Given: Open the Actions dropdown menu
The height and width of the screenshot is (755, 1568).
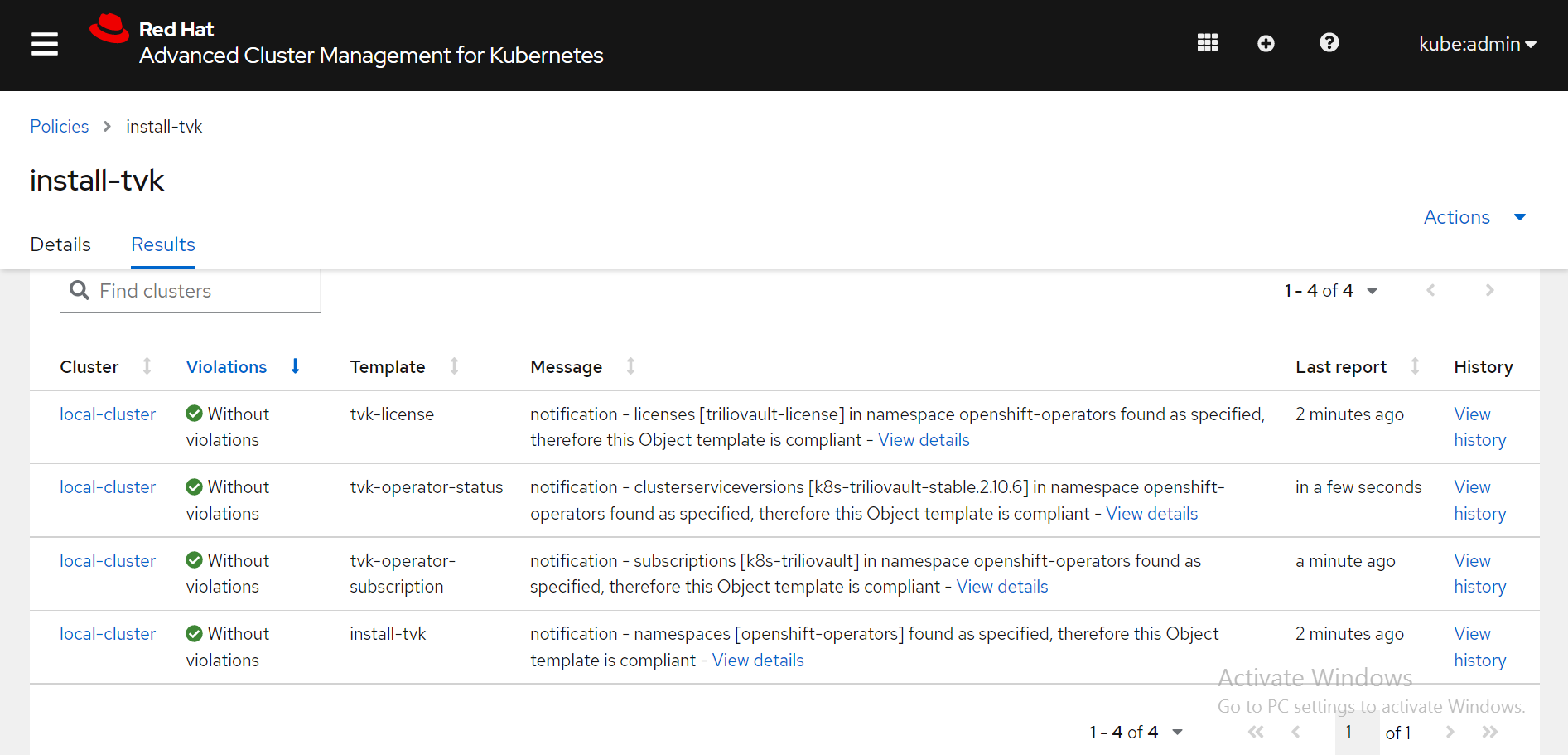Looking at the screenshot, I should (x=1474, y=217).
